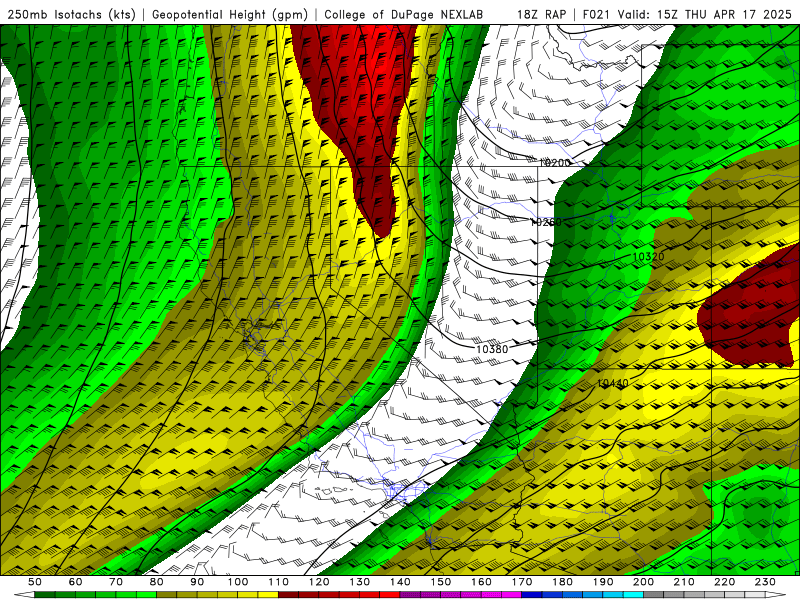The height and width of the screenshot is (600, 800).
Task: Click the 140 value on the color scale
Action: [x=401, y=582]
